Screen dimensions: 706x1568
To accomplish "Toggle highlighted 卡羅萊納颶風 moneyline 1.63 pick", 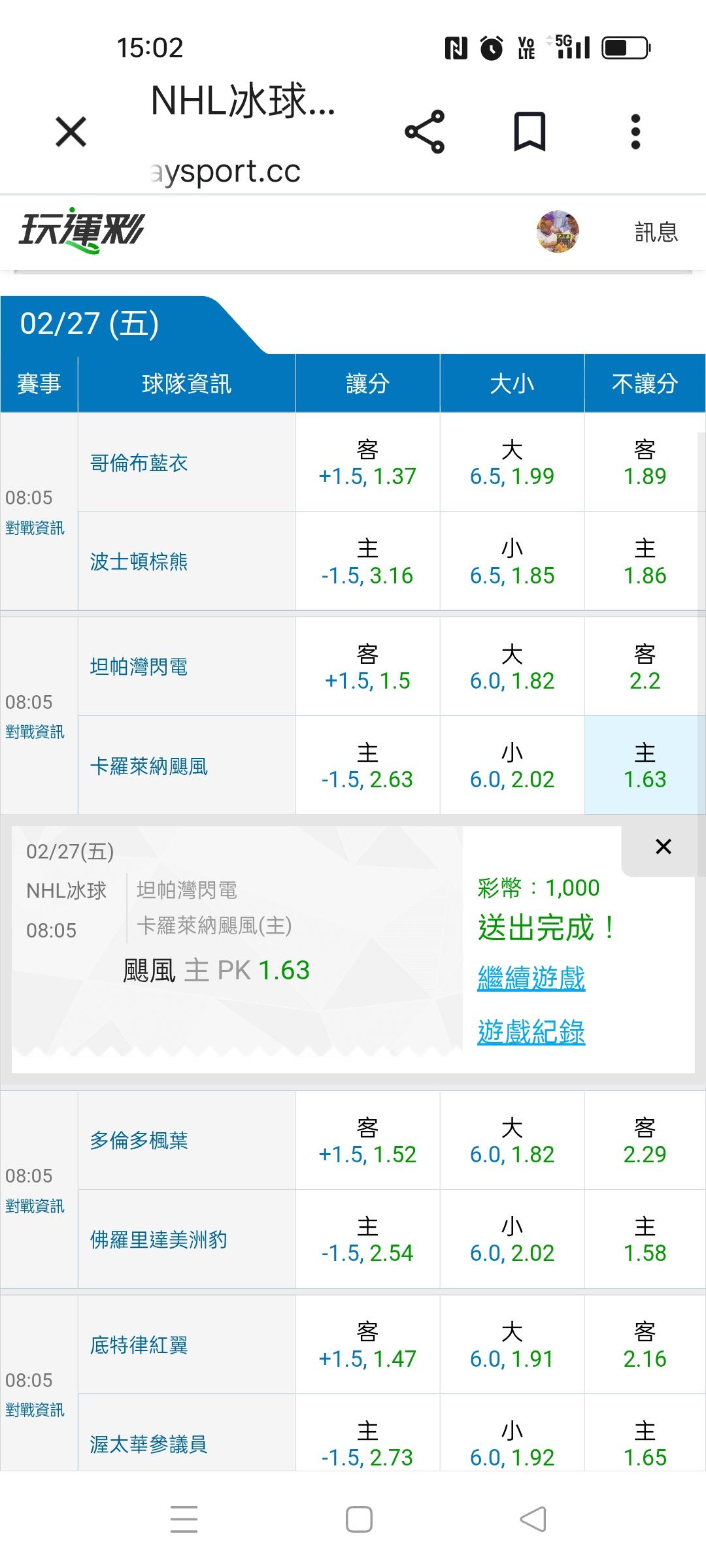I will (645, 766).
